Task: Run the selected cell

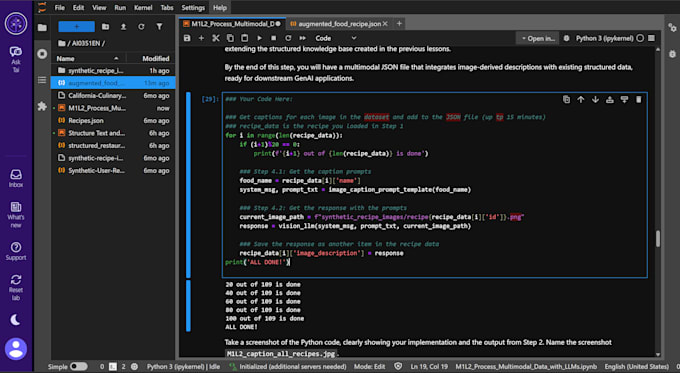Action: coord(259,38)
